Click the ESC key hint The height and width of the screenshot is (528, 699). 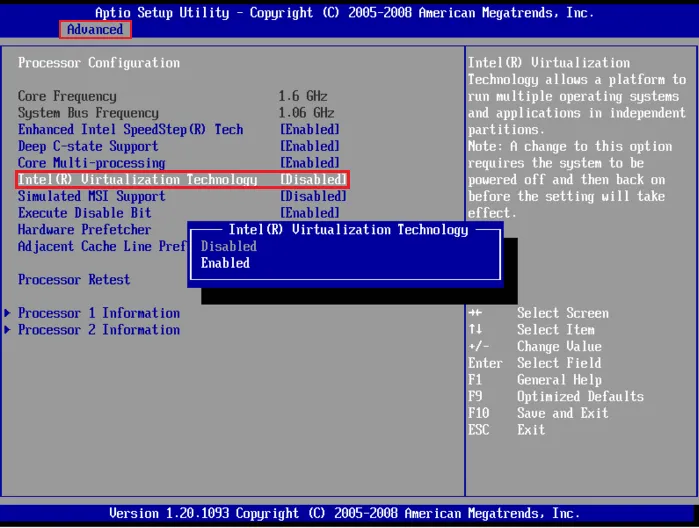479,430
